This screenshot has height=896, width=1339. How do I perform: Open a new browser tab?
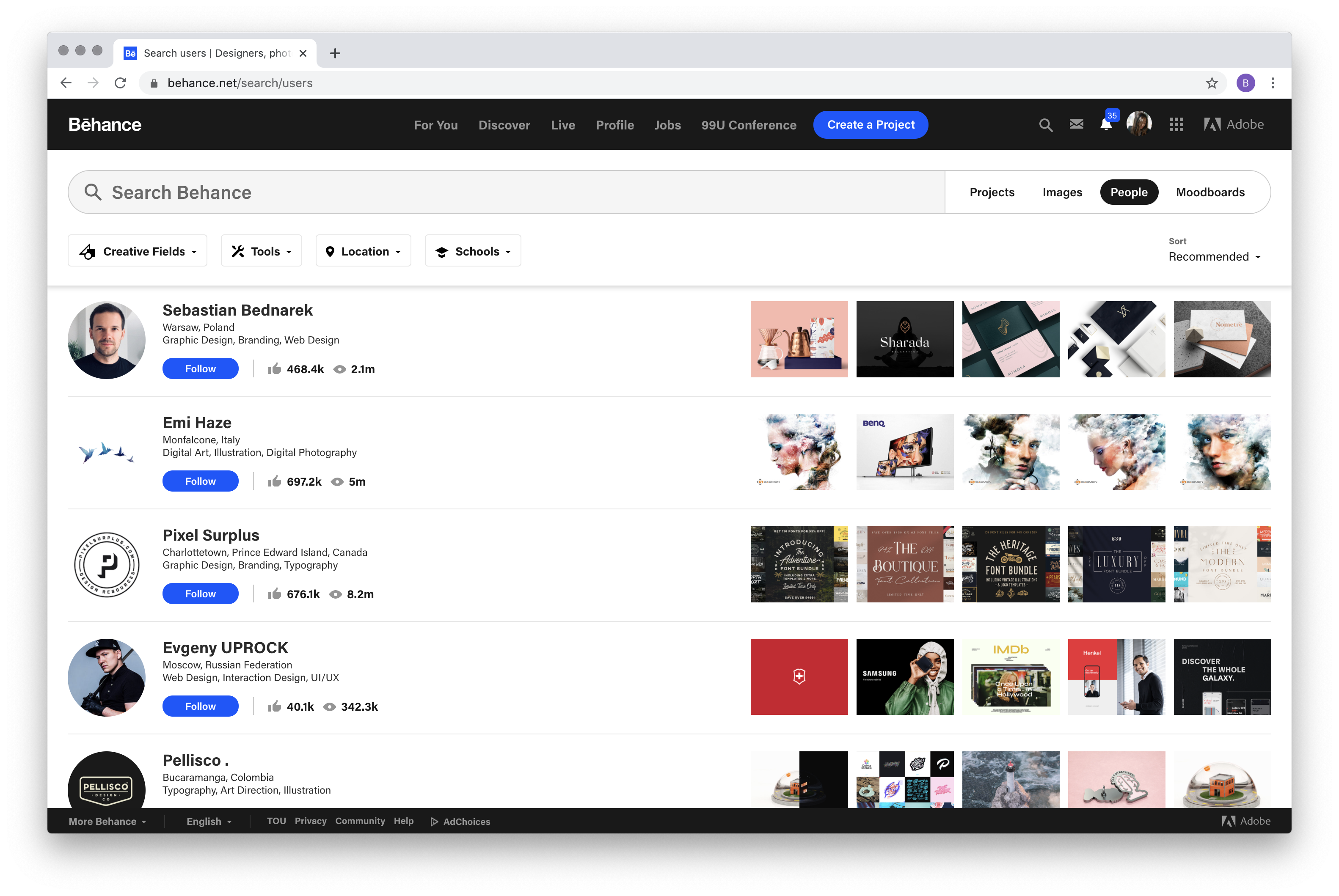(336, 53)
